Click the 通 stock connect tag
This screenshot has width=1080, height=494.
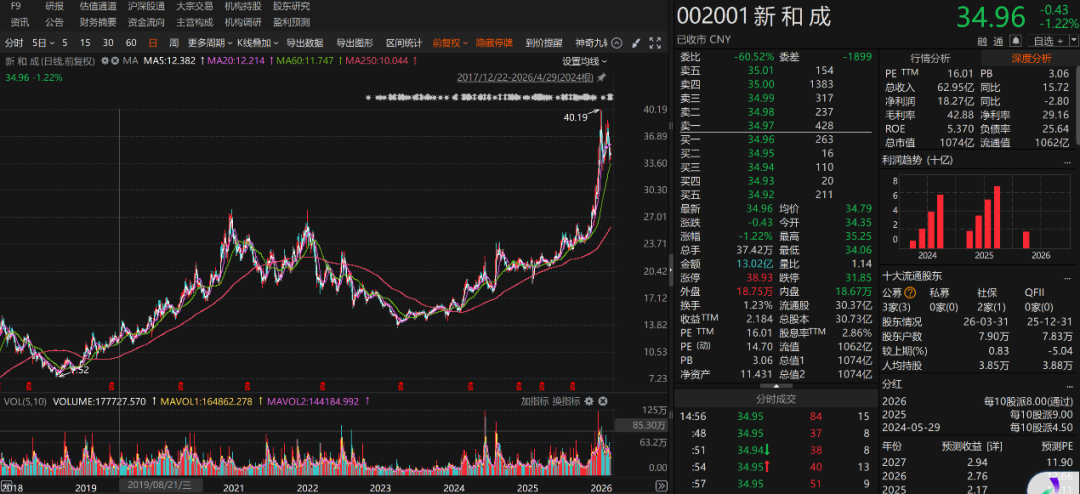pos(998,40)
